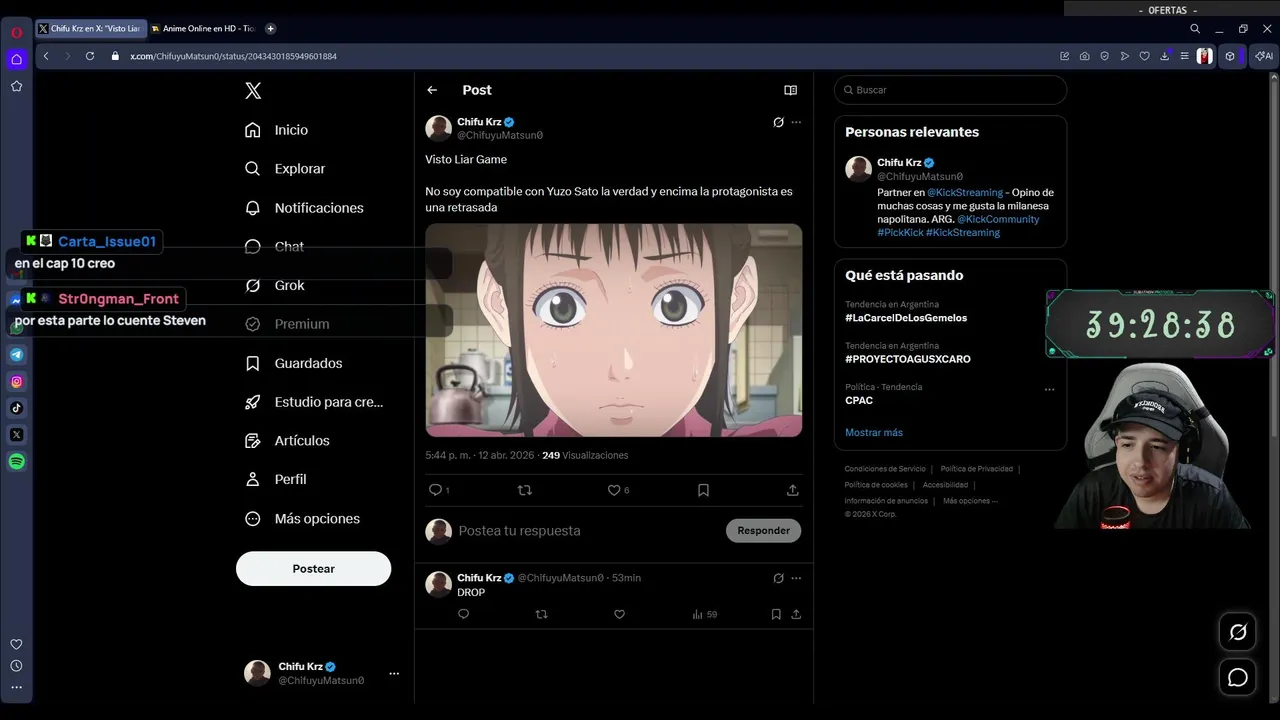Click the send/flow arrow toolbar icon
This screenshot has height=720, width=1280.
pyautogui.click(x=1125, y=56)
